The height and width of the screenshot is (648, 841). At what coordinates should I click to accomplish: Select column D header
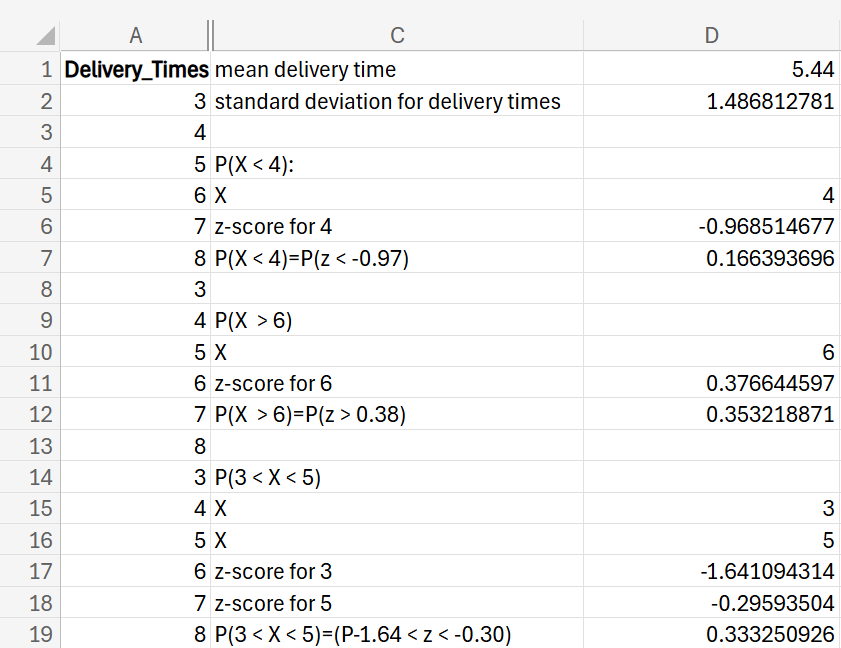coord(711,36)
